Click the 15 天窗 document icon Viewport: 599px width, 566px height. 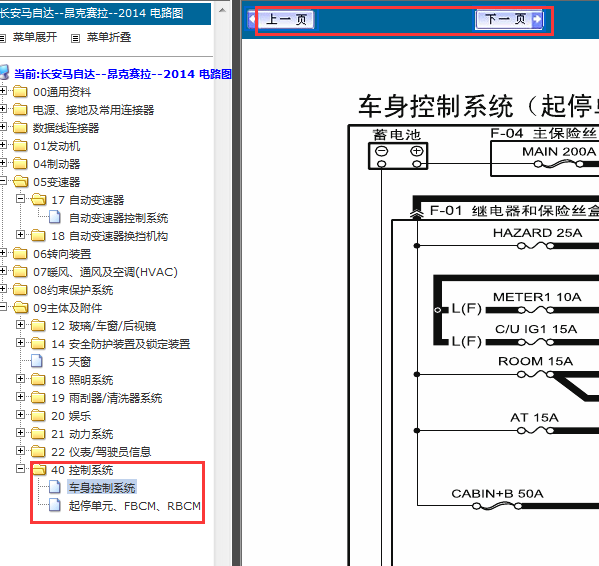coord(37,361)
